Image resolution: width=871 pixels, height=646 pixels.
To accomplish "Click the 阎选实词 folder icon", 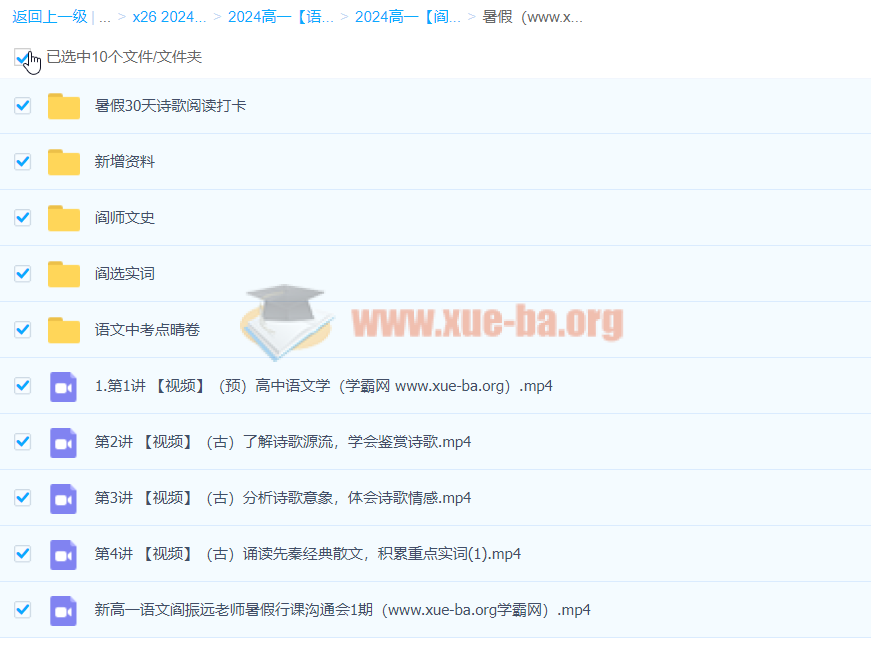I will (64, 274).
